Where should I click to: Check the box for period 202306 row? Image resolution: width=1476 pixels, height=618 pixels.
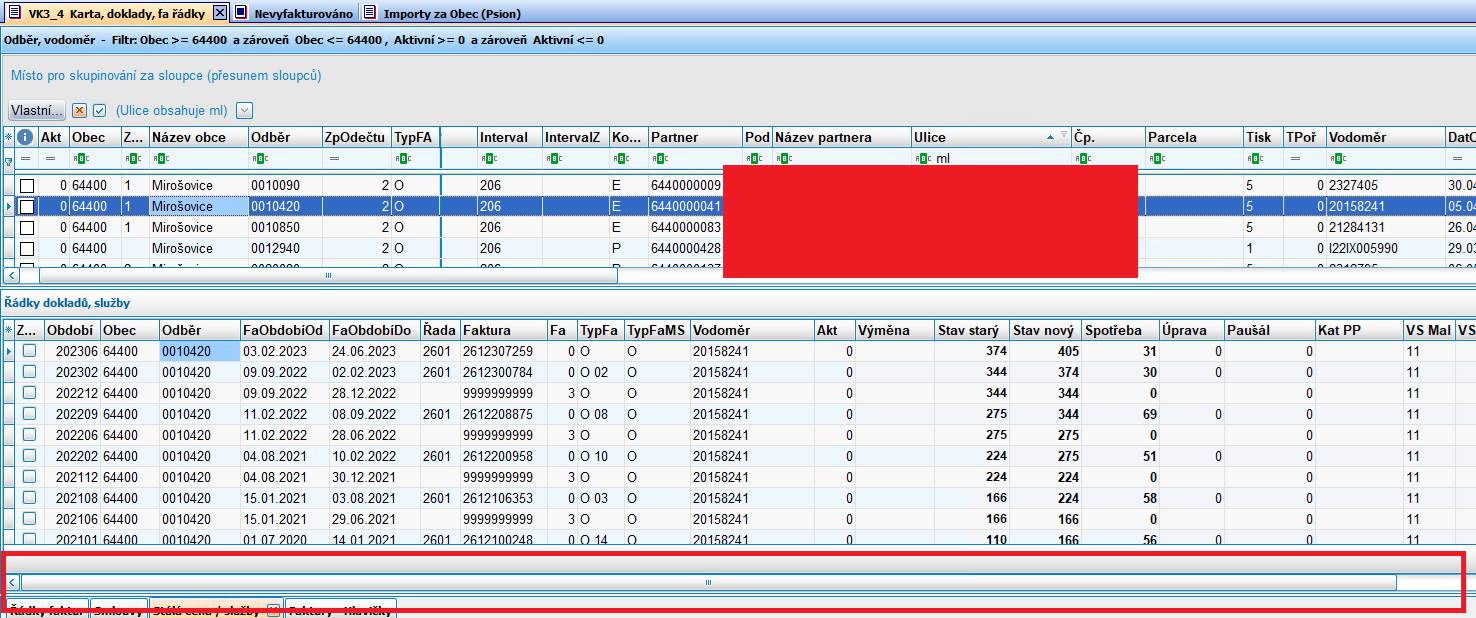29,351
